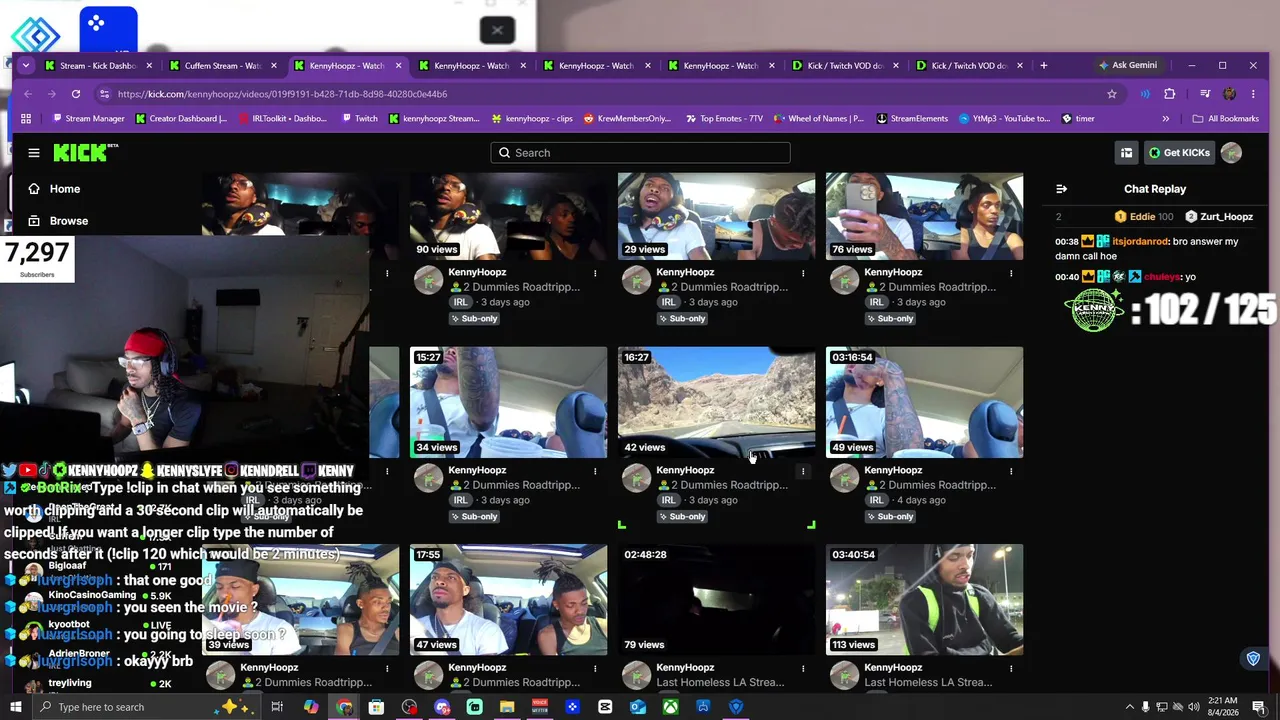Viewport: 1280px width, 720px height.
Task: Switch to the first Kick / Twitch VOD tab
Action: pyautogui.click(x=846, y=66)
